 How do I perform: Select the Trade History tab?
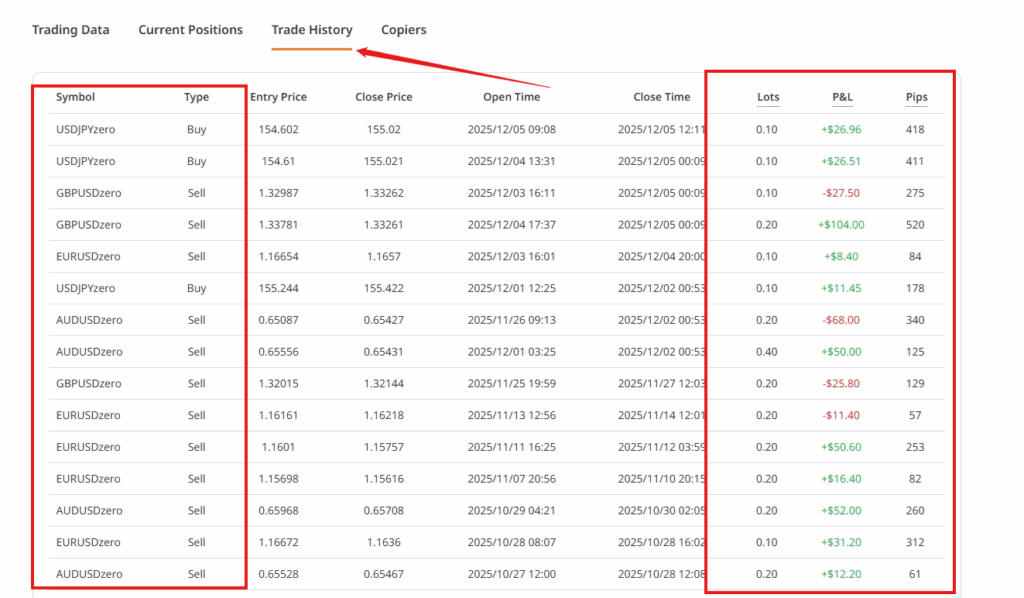point(312,30)
